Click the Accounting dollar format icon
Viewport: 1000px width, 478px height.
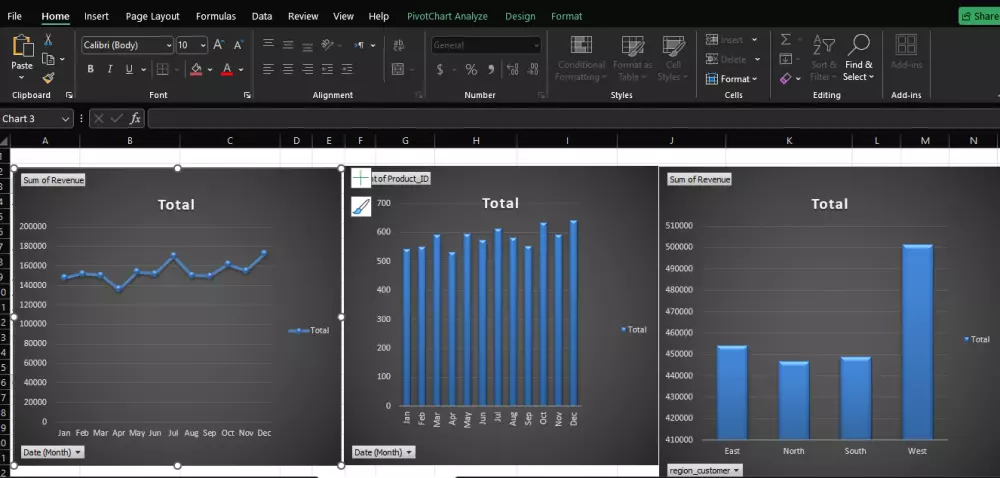[440, 69]
